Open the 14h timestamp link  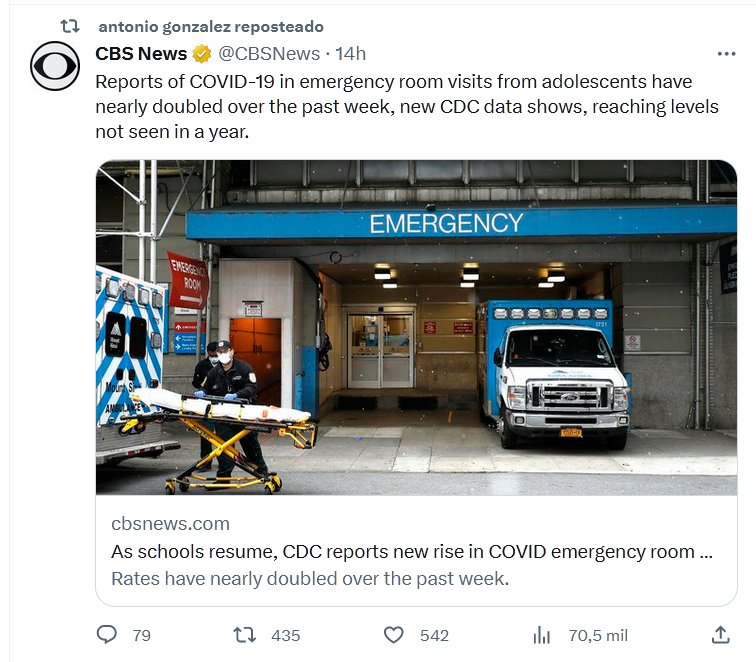tap(351, 54)
